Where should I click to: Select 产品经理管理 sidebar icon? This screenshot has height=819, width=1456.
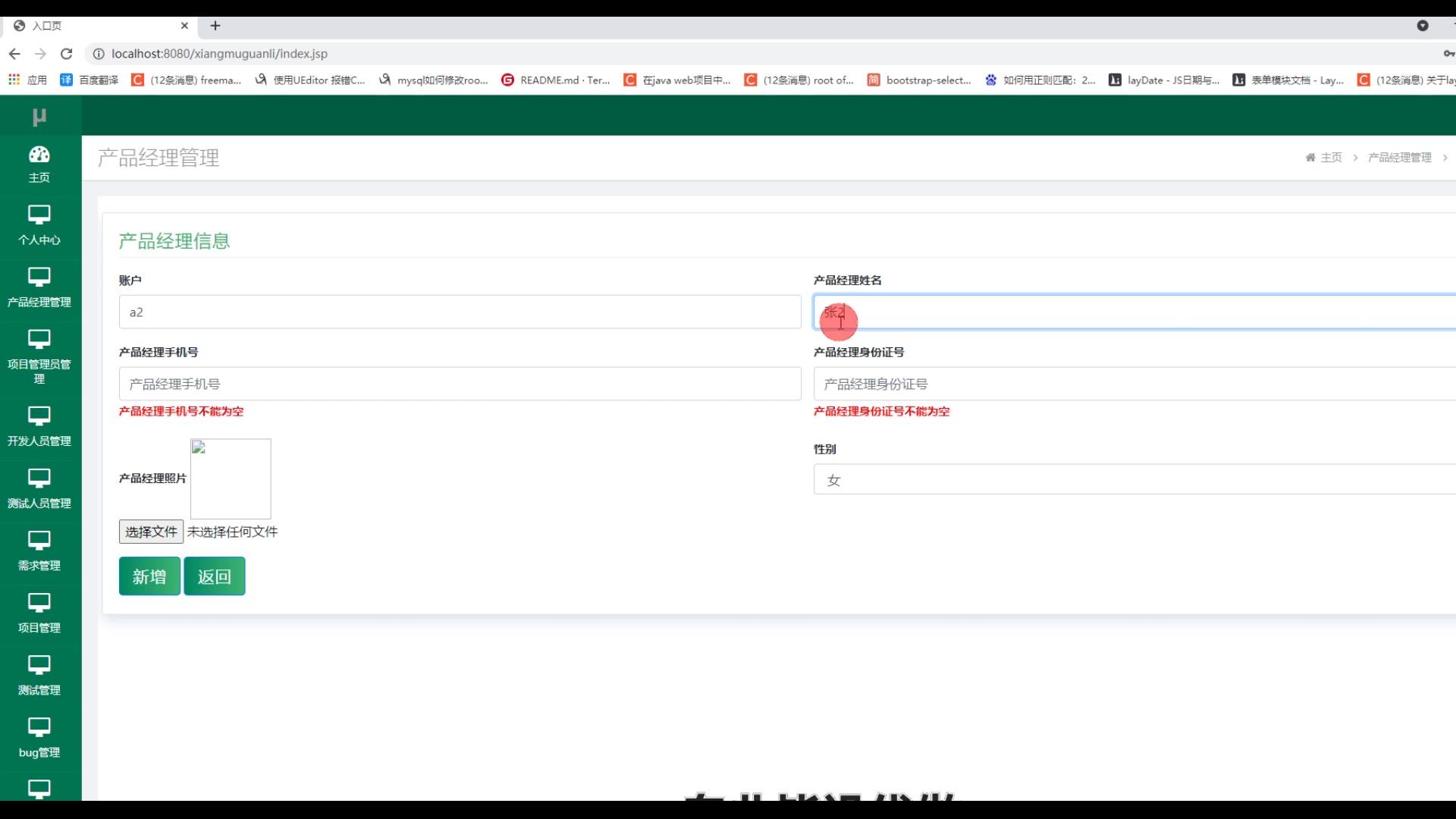(x=39, y=277)
